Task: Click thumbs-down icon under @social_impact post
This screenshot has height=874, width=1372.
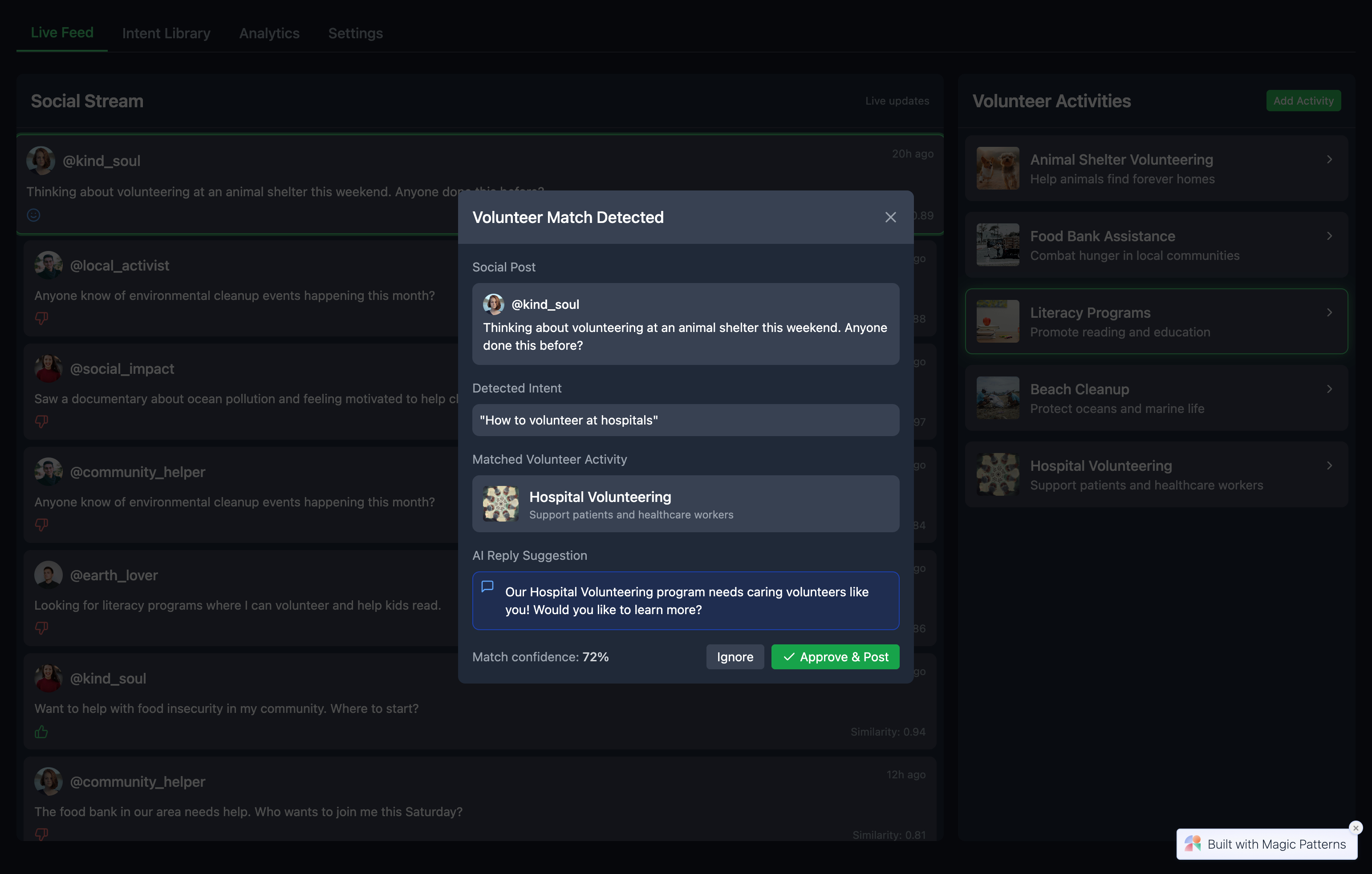Action: [41, 421]
